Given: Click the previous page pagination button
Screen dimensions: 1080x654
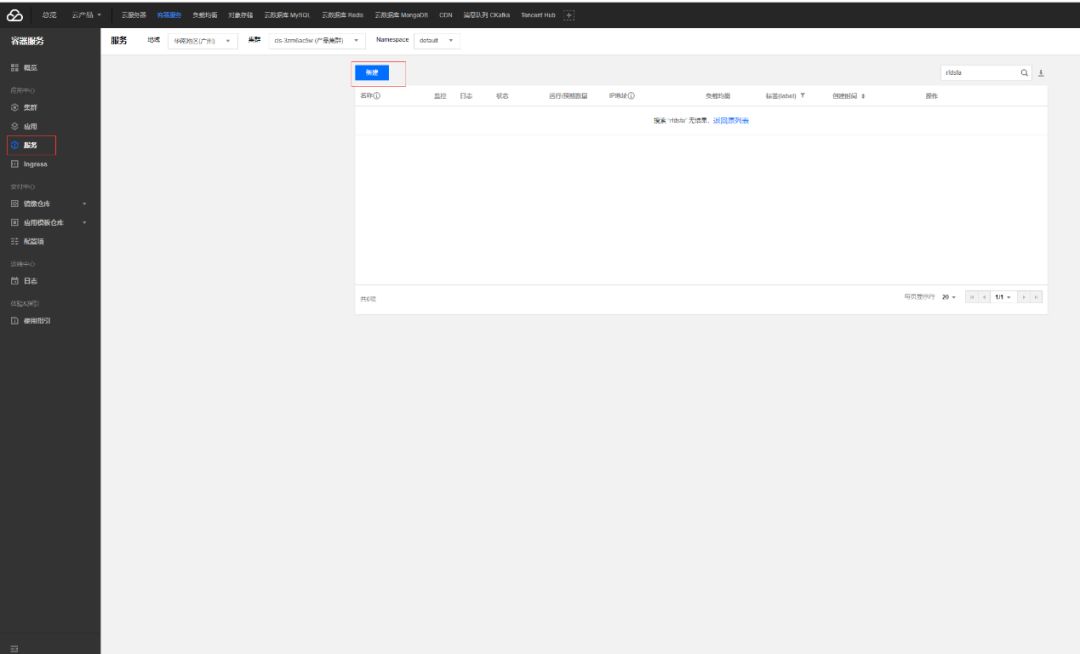Looking at the screenshot, I should (984, 297).
